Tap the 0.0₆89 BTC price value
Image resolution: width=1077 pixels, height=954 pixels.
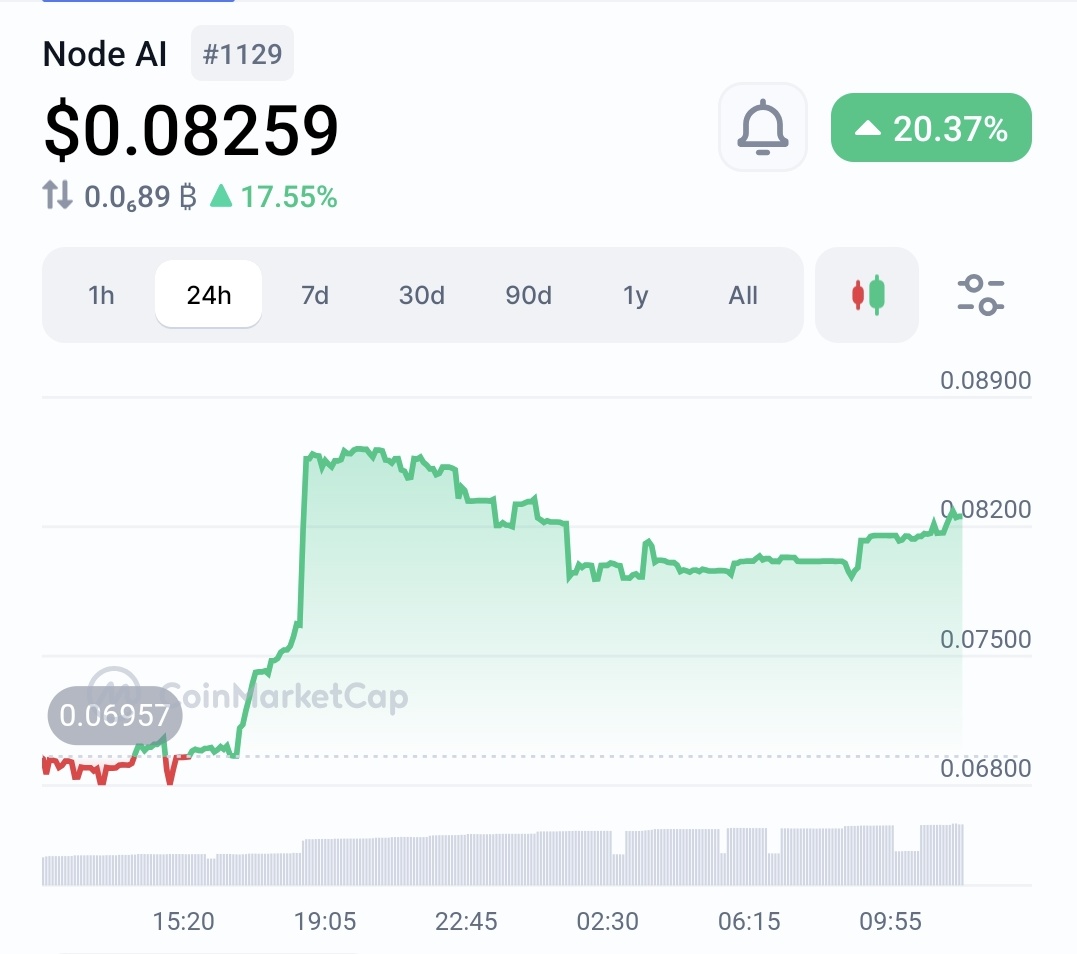[x=140, y=197]
